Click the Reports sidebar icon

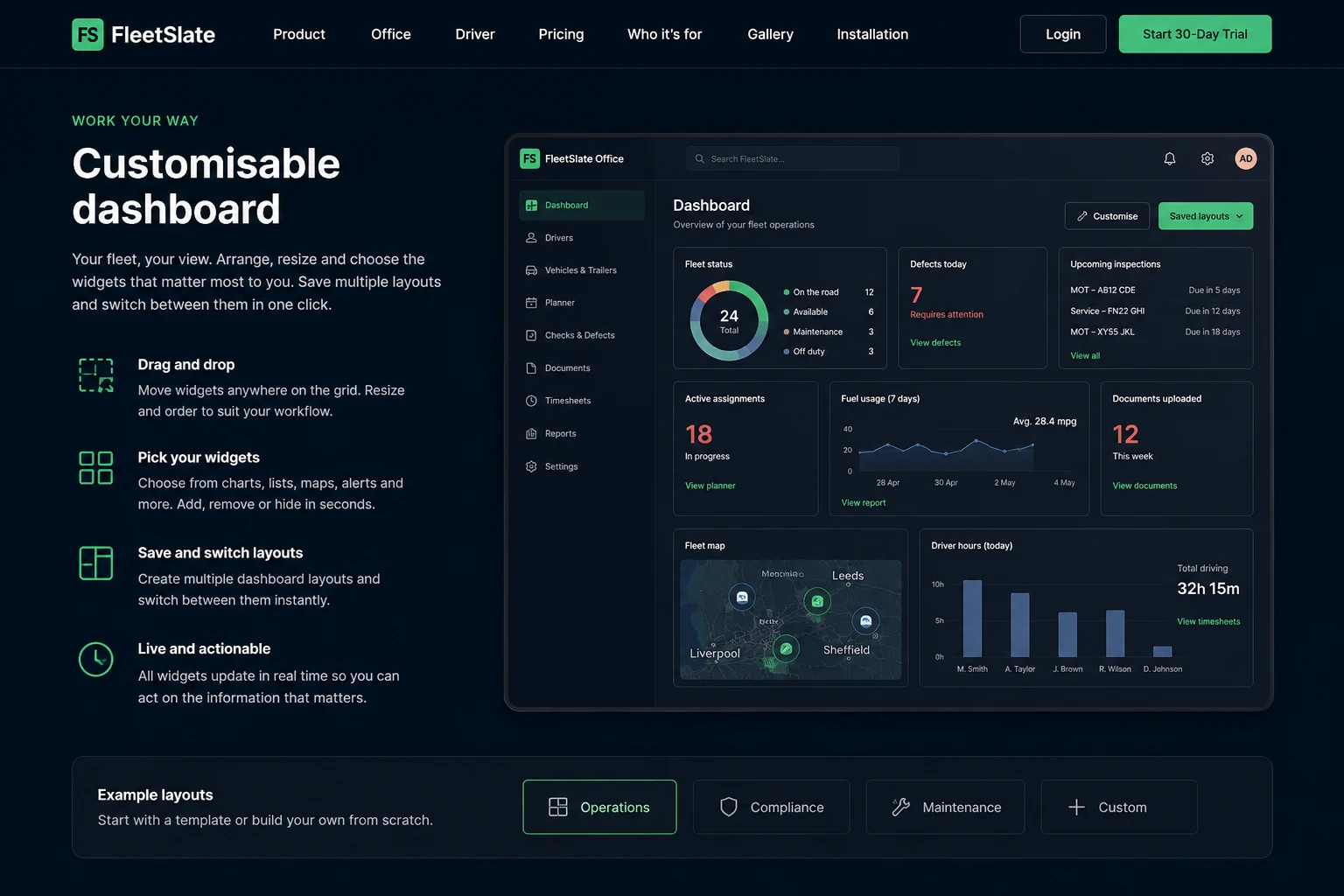point(531,434)
